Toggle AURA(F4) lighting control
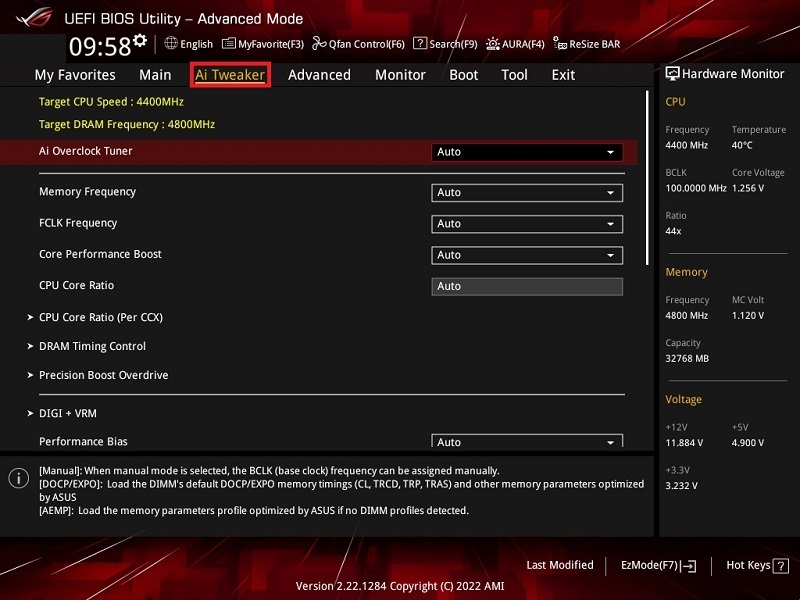Screen dimensions: 800x600 [515, 44]
